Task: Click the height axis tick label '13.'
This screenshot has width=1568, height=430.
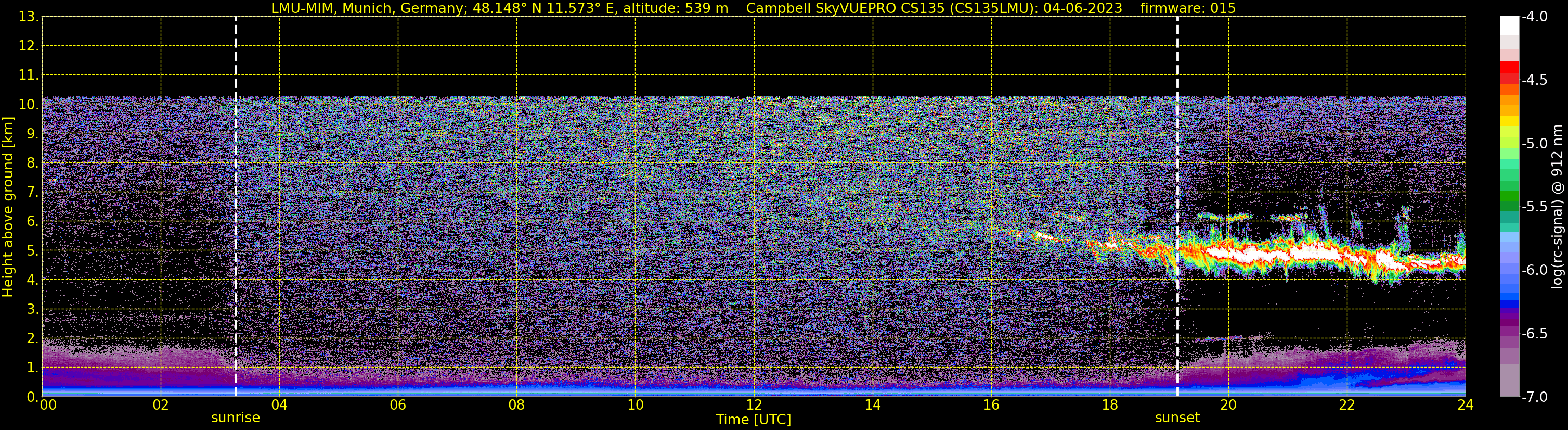Action: 29,17
